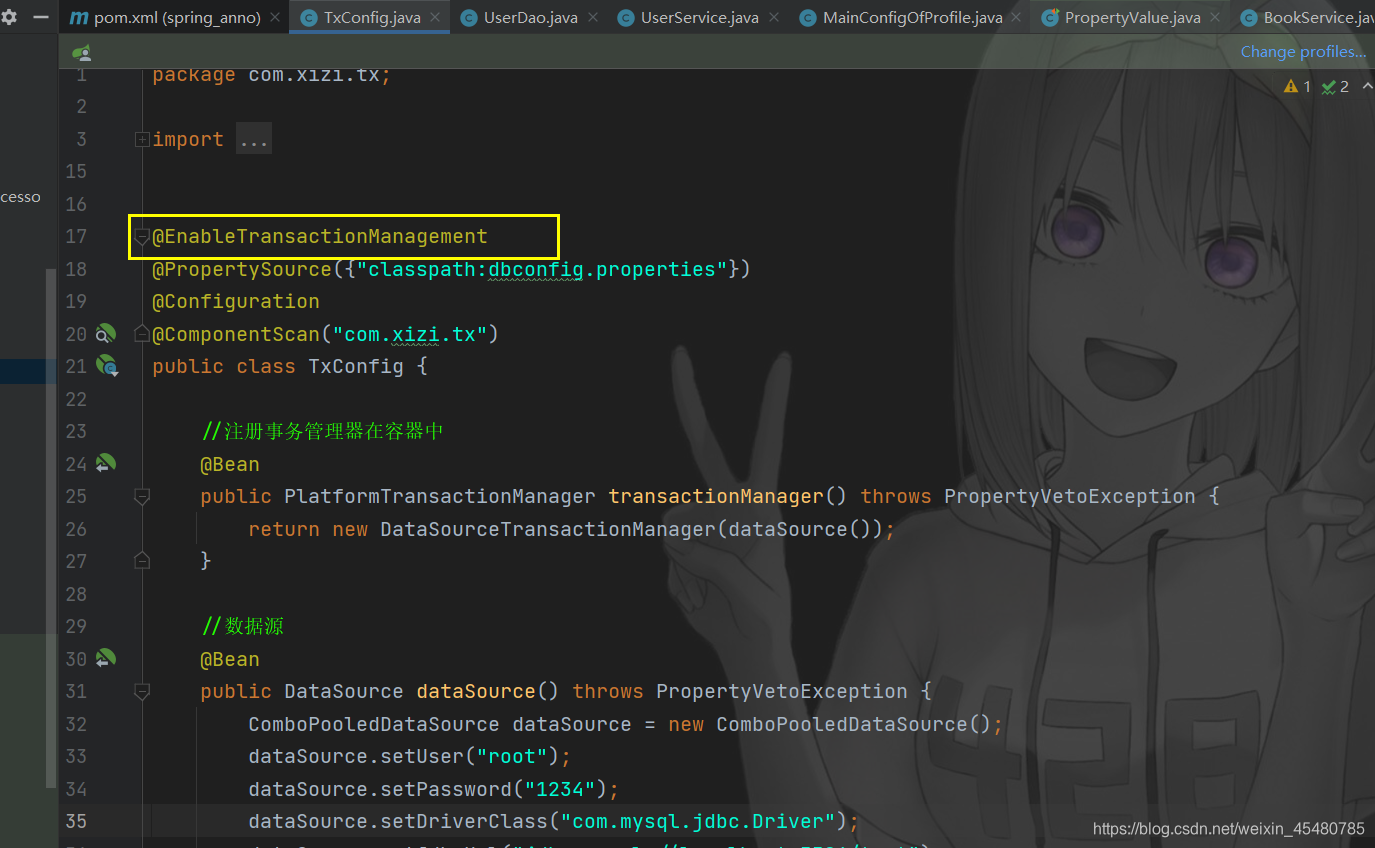Screen dimensions: 1375x848
Task: Close the PropertyValue.java tab
Action: click(x=1214, y=18)
